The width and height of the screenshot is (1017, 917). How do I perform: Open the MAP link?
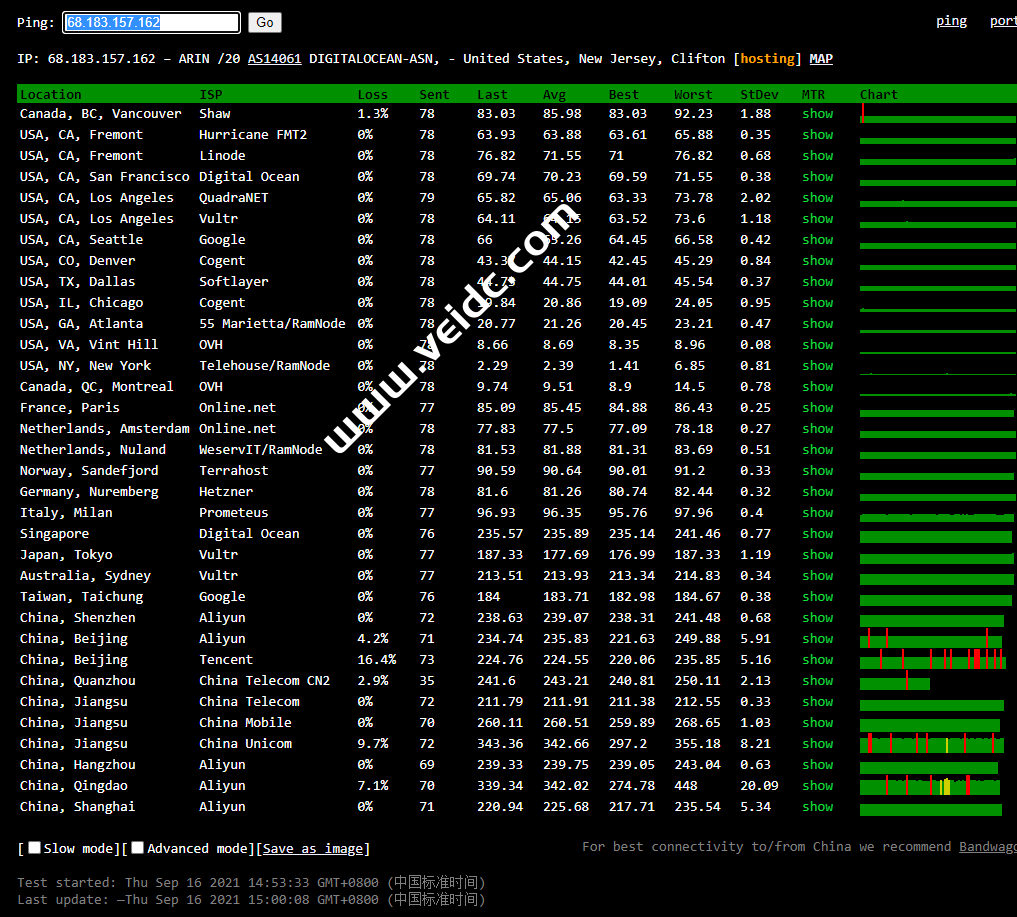821,59
